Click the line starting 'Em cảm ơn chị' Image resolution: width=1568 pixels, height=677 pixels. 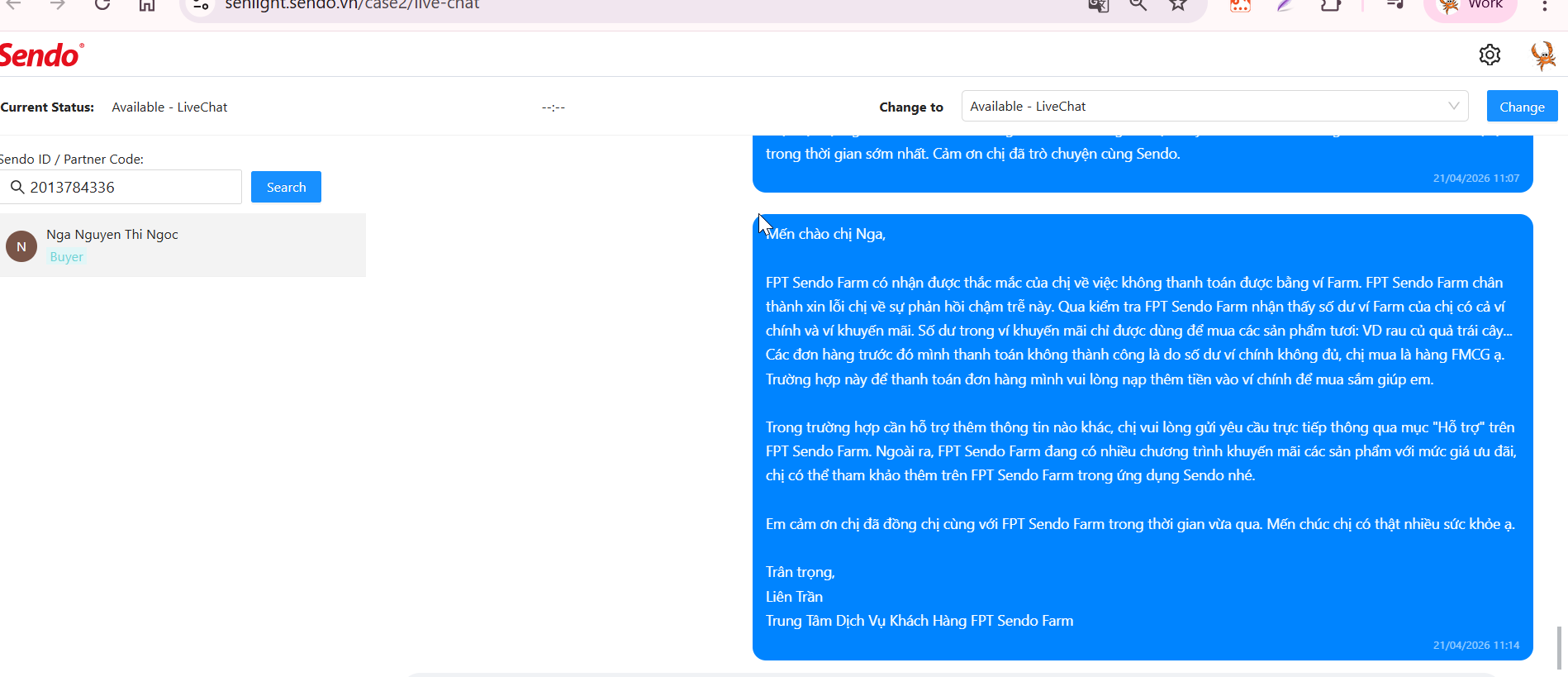[x=1141, y=524]
